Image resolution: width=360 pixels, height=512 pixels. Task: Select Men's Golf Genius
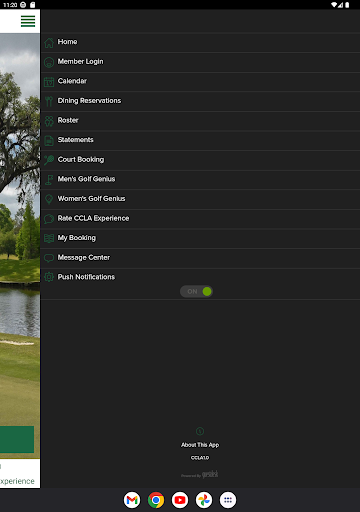[200, 180]
